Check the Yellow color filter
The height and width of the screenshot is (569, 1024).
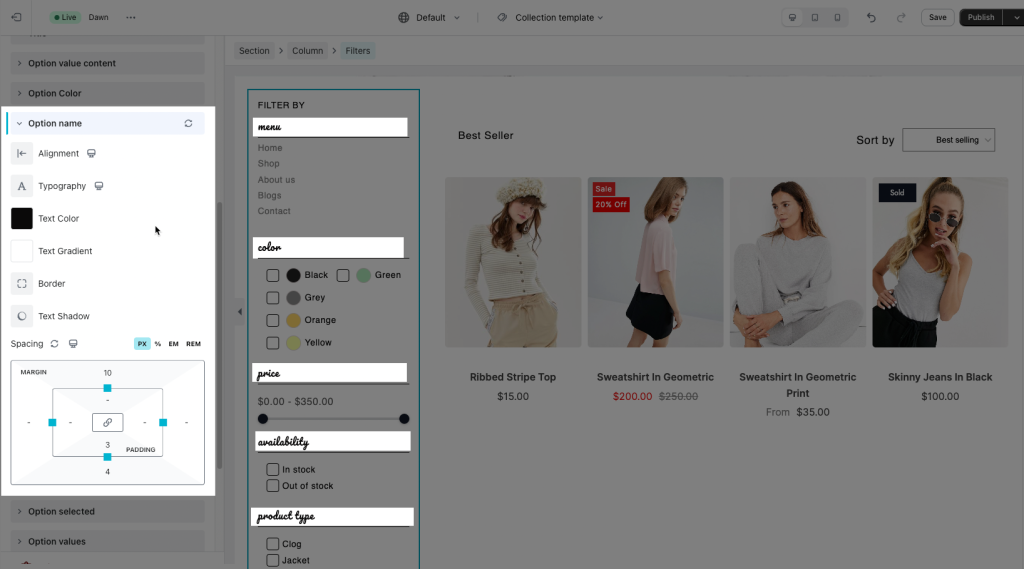(x=272, y=343)
